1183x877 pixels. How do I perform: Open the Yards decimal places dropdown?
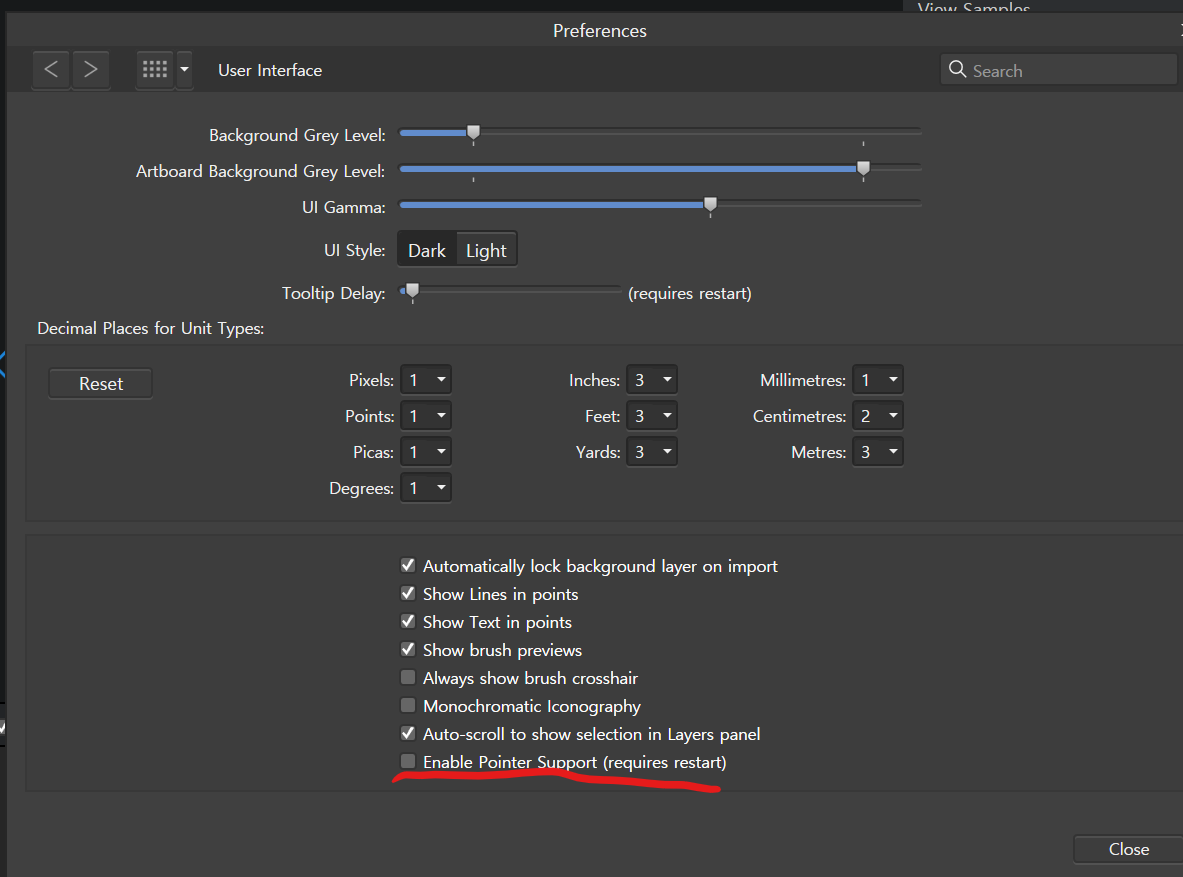click(x=652, y=452)
